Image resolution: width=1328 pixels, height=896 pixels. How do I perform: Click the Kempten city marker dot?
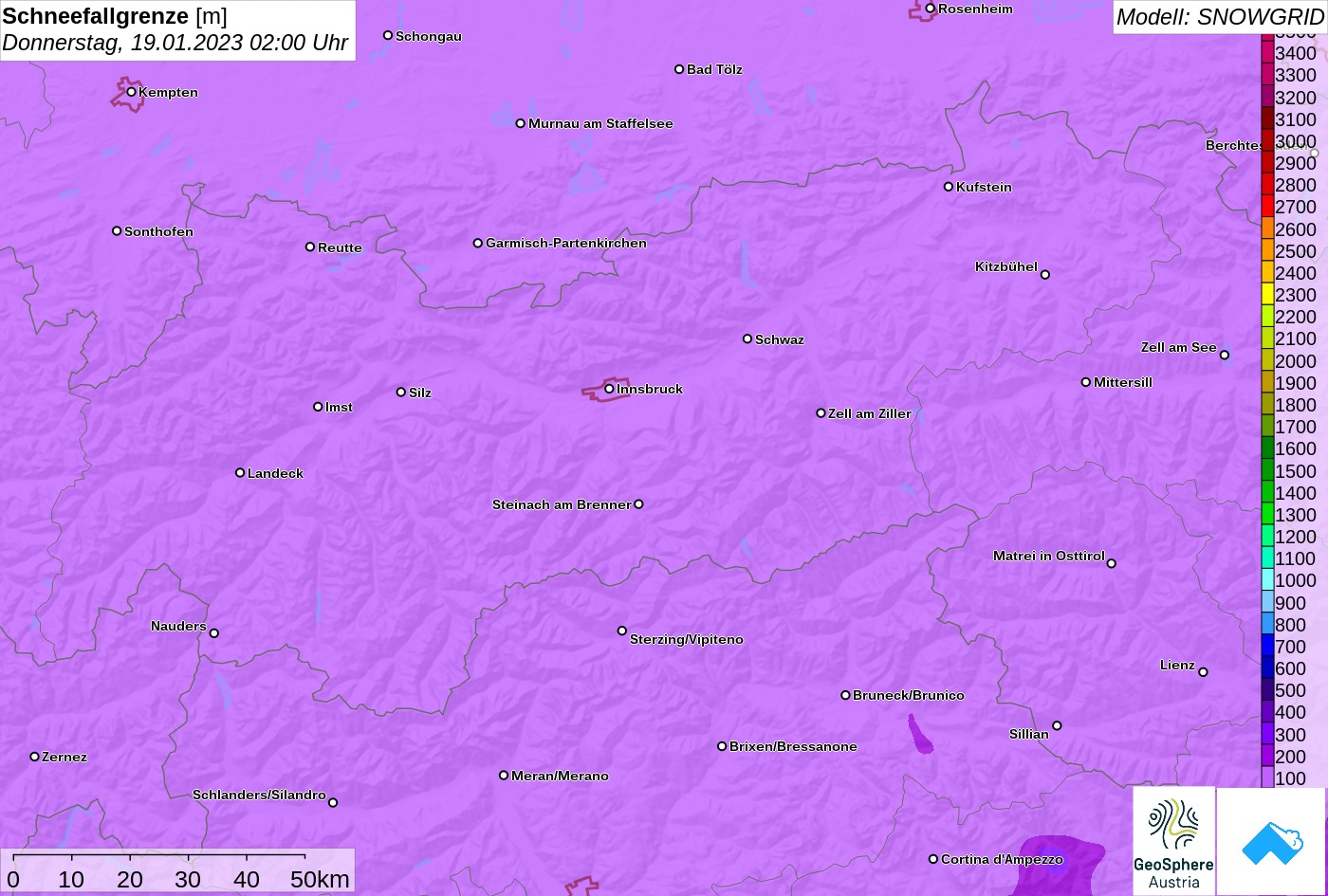tap(132, 92)
